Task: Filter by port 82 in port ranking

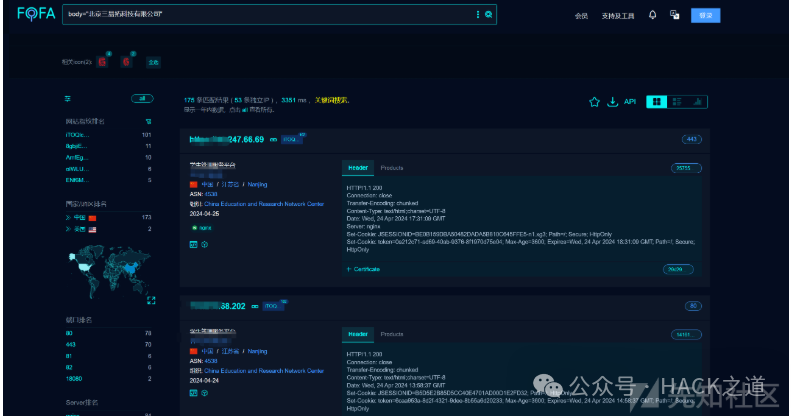Action: [69, 368]
